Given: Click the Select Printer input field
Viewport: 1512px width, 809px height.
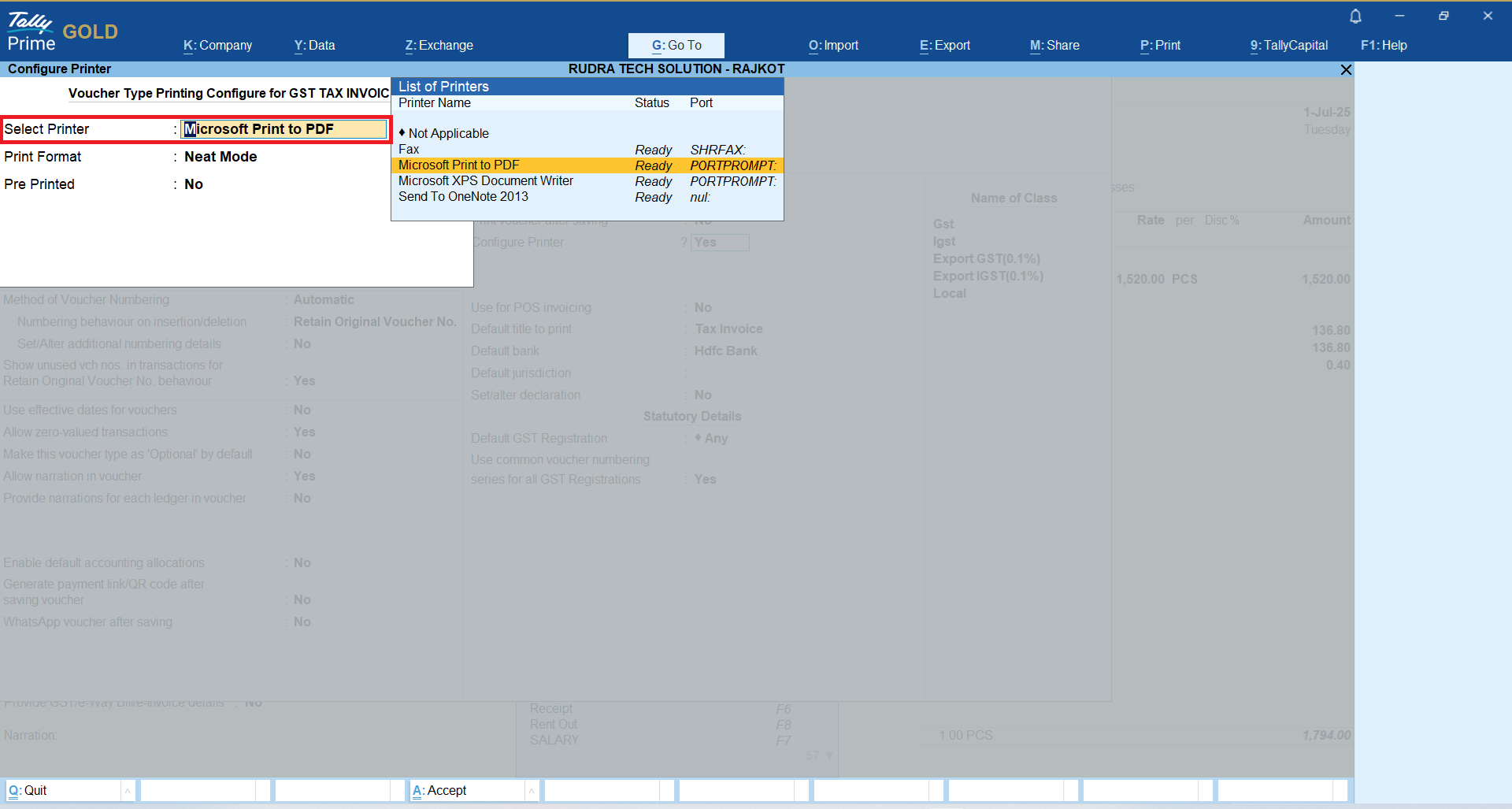Looking at the screenshot, I should (x=283, y=129).
